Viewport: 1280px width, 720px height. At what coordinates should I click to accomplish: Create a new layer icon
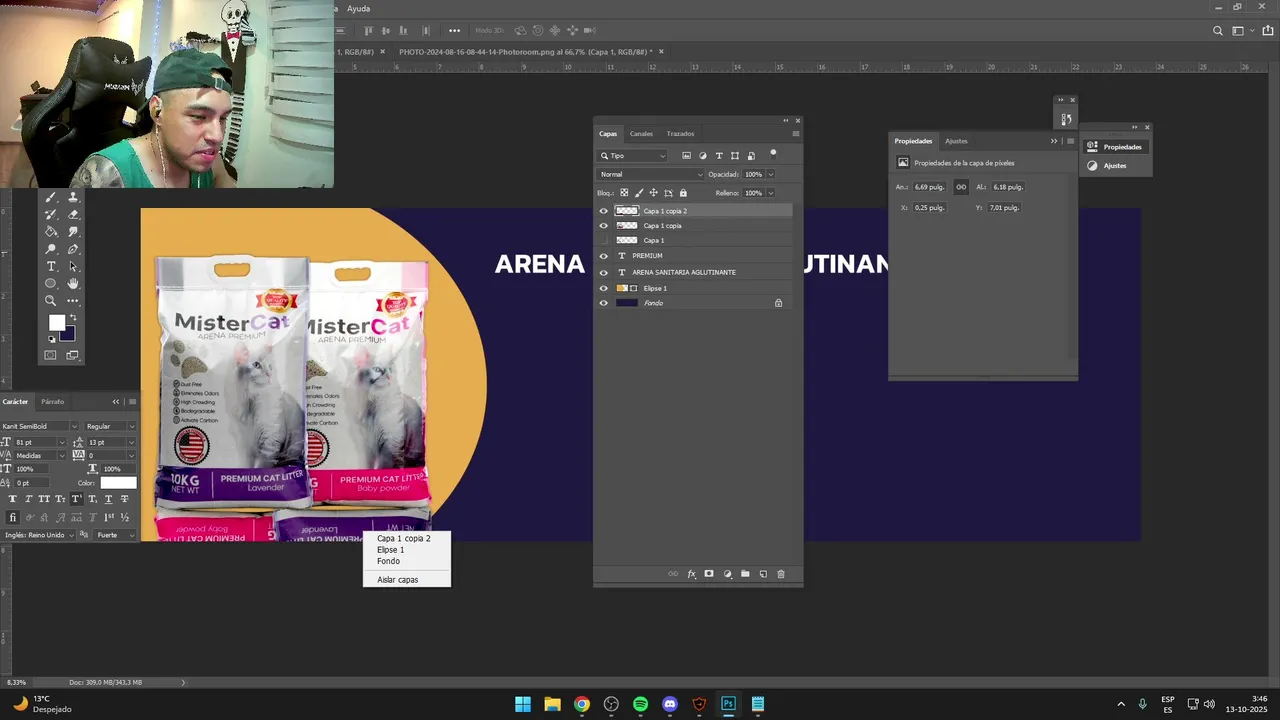click(763, 574)
